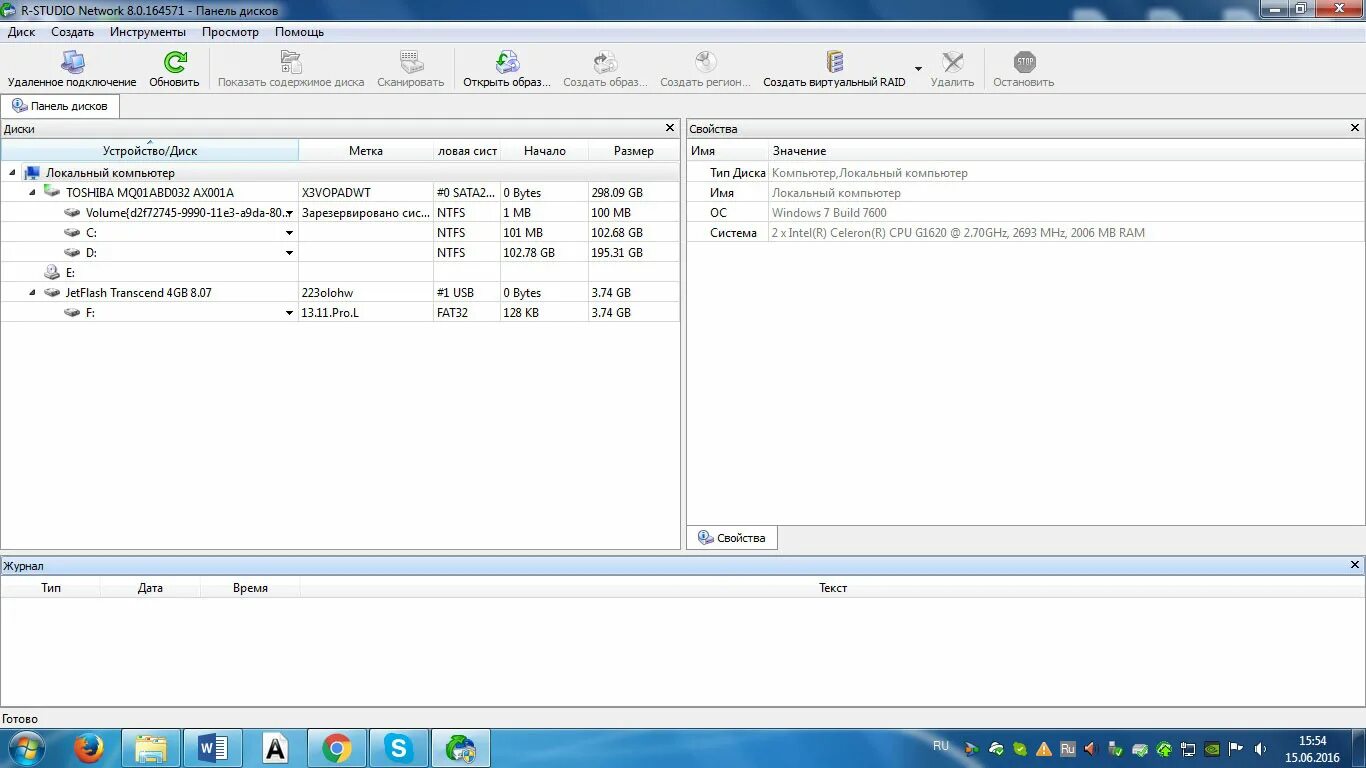The image size is (1366, 768).
Task: Click the Тип column header in Журнал
Action: (51, 588)
